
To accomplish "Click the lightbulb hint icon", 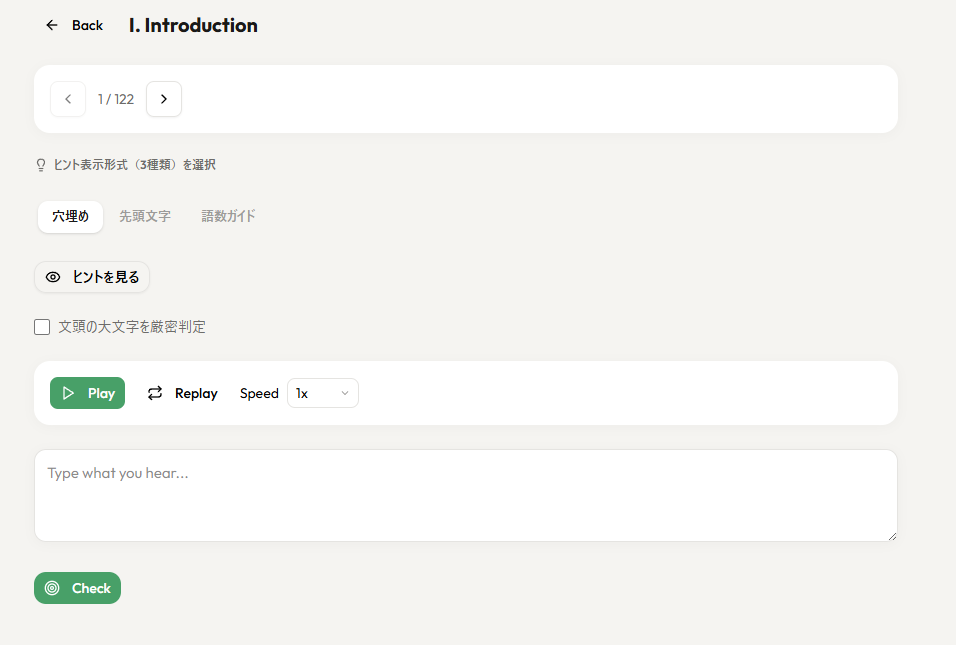I will [41, 165].
